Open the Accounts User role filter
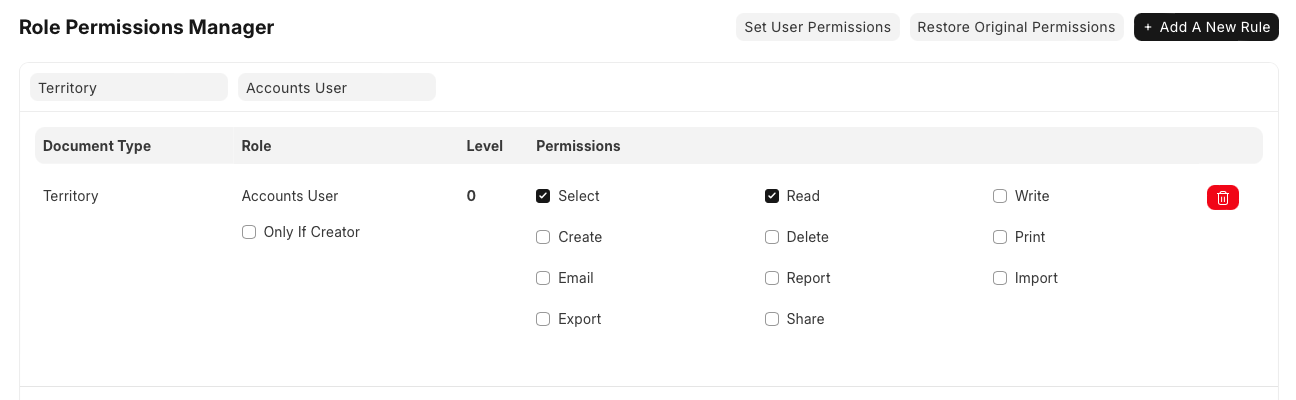Viewport: 1296px width, 400px height. click(x=336, y=88)
